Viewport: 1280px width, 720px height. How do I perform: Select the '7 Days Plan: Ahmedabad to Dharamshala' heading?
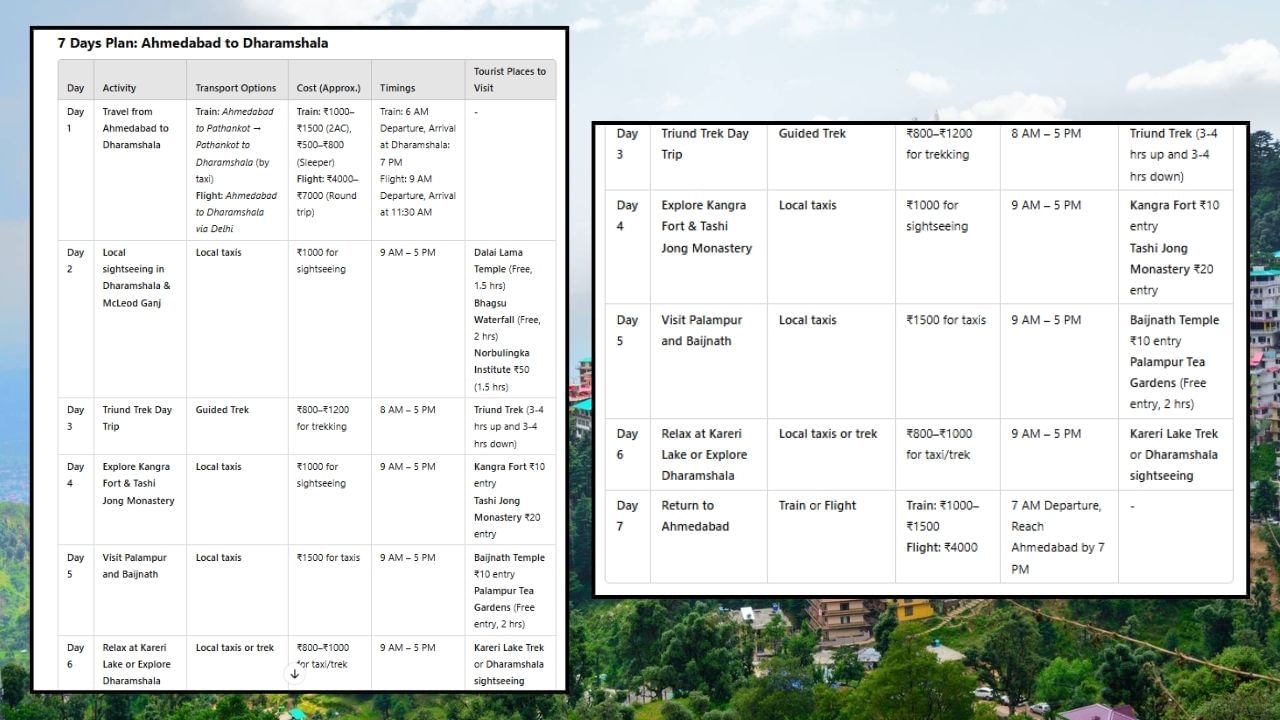(193, 43)
